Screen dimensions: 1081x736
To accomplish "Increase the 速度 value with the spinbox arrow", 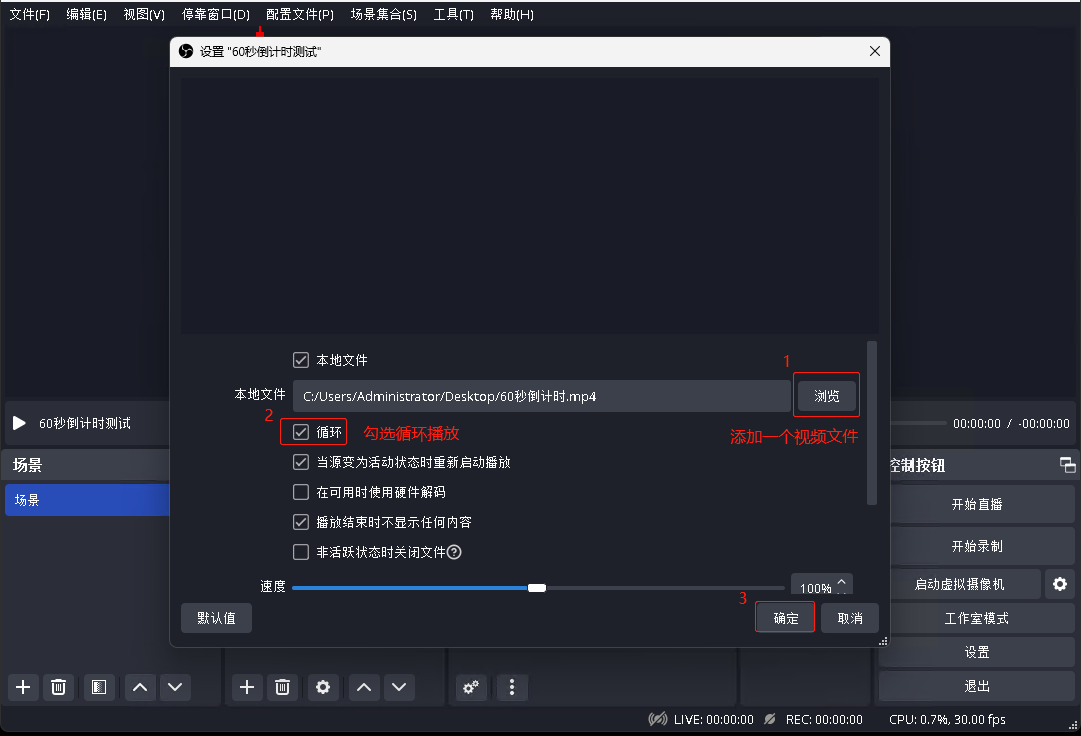I will pyautogui.click(x=842, y=582).
